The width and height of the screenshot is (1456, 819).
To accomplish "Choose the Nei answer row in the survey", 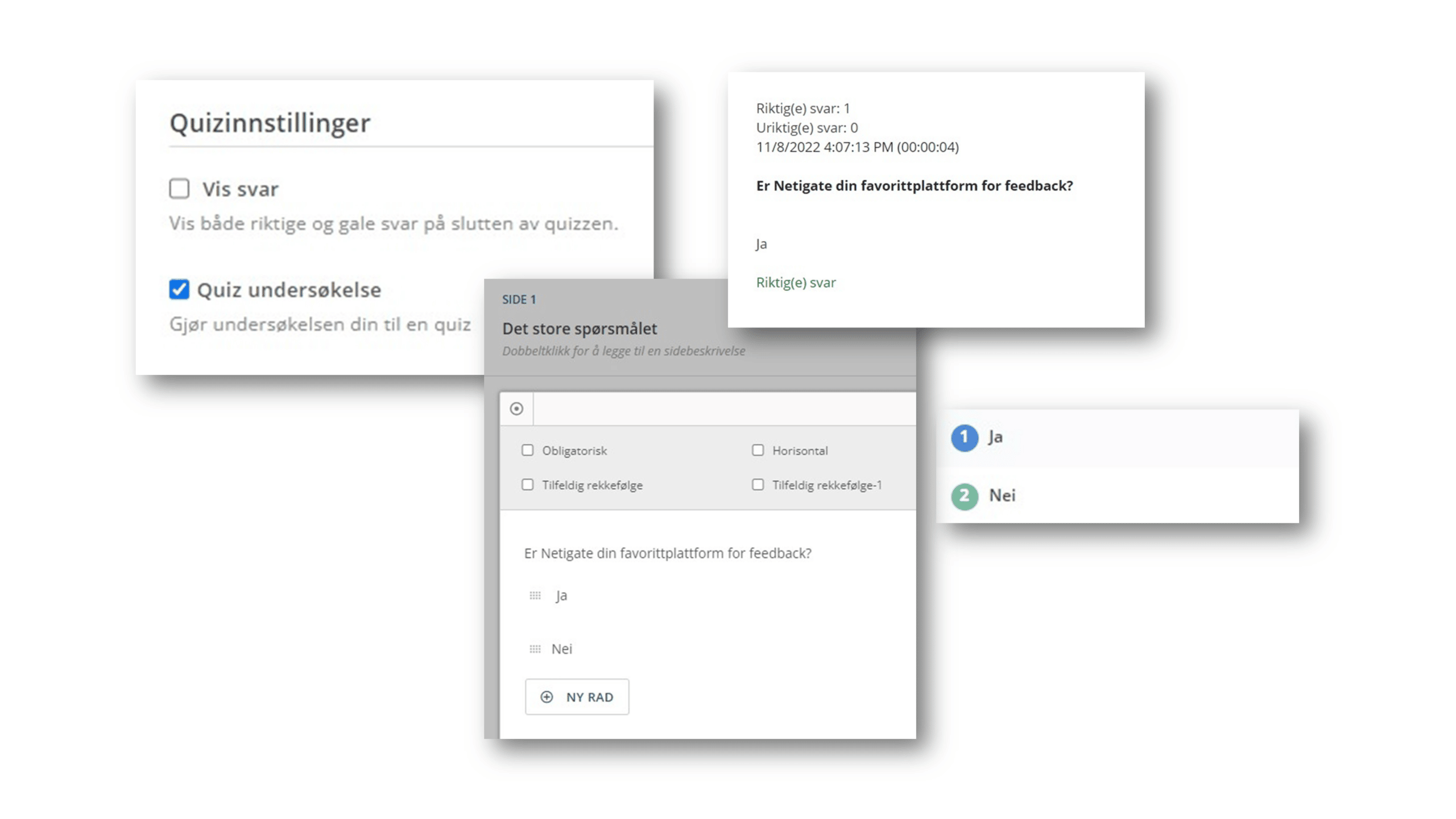I will point(1118,495).
